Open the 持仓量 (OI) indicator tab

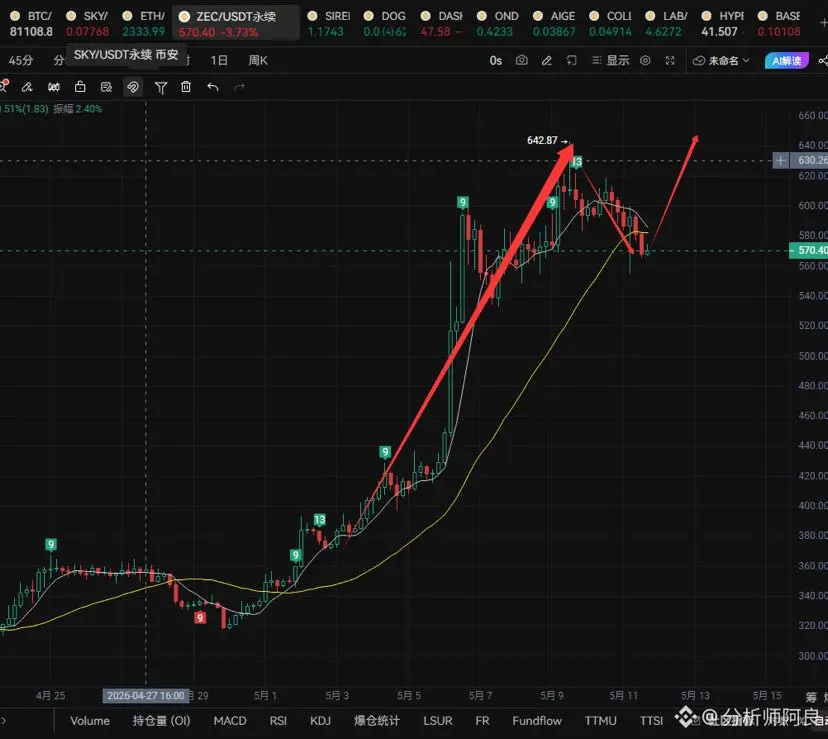point(161,721)
